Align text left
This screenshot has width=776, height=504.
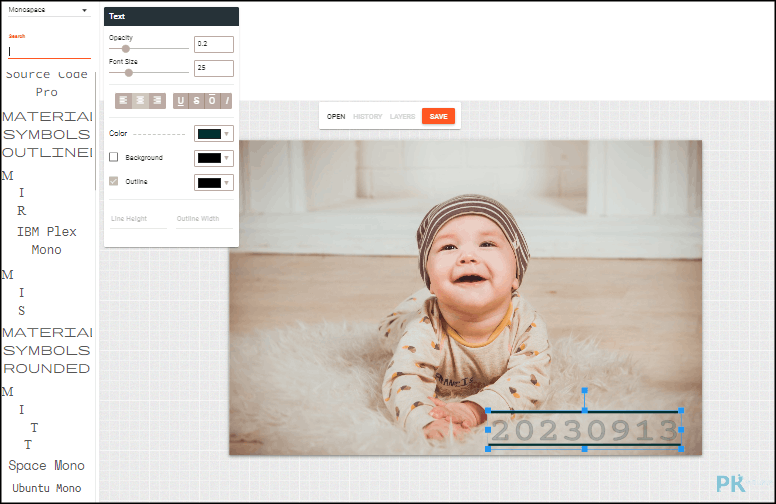[x=124, y=101]
